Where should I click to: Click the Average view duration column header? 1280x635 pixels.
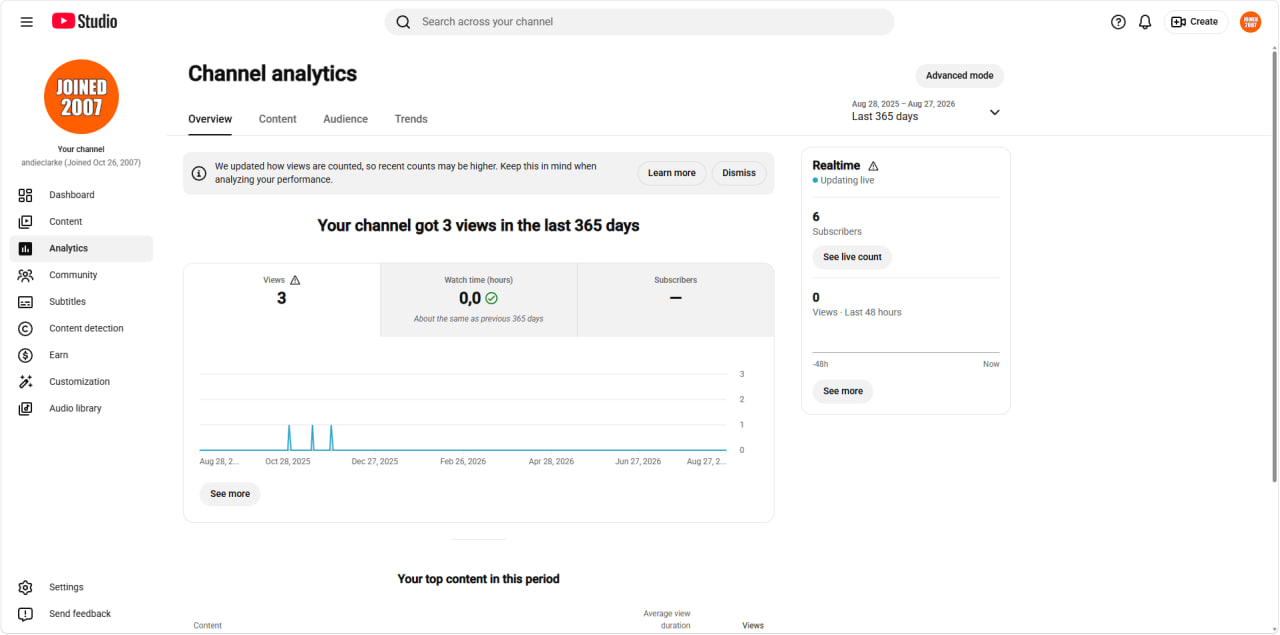pos(667,619)
